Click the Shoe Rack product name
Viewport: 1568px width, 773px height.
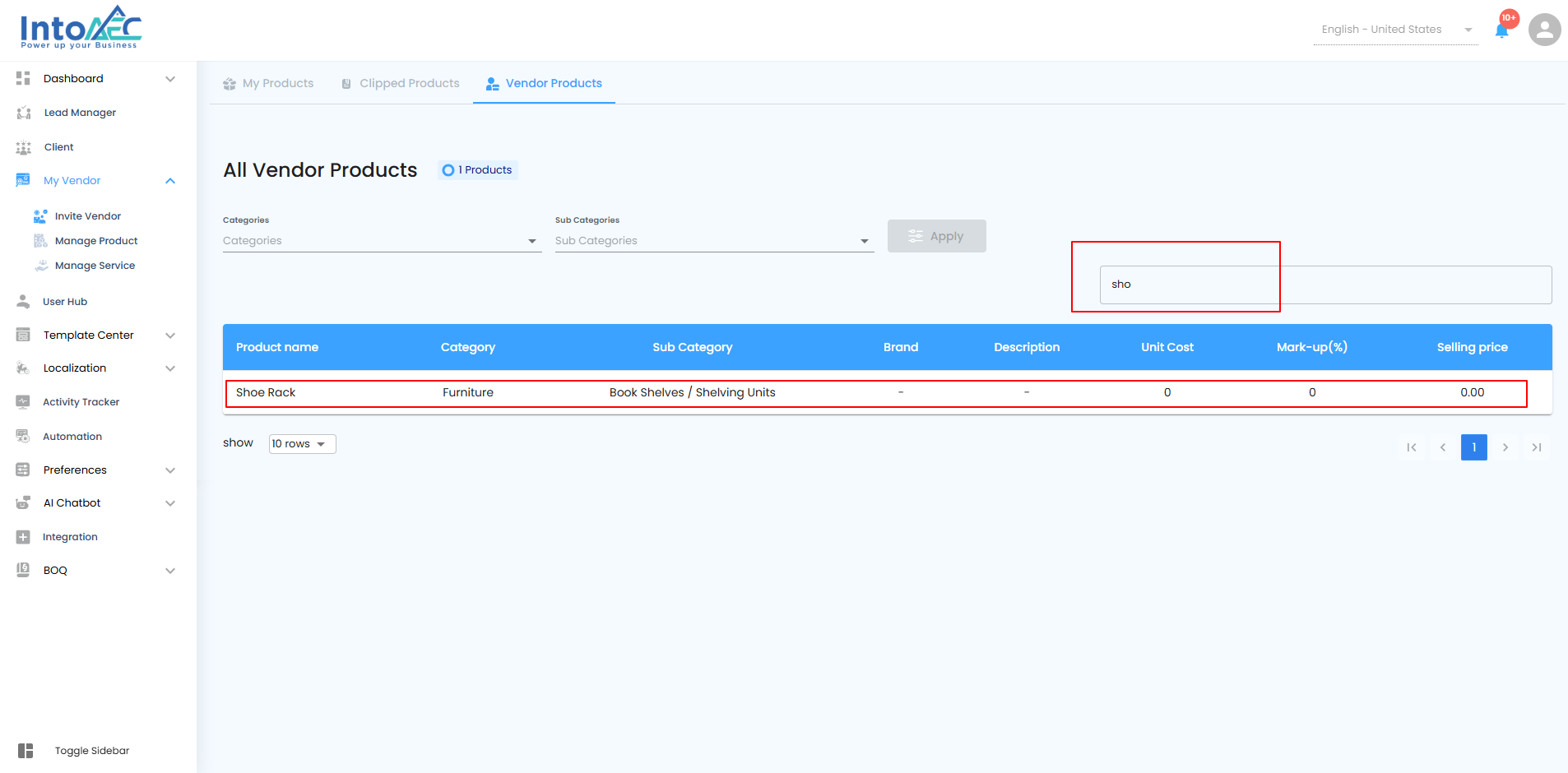point(266,392)
